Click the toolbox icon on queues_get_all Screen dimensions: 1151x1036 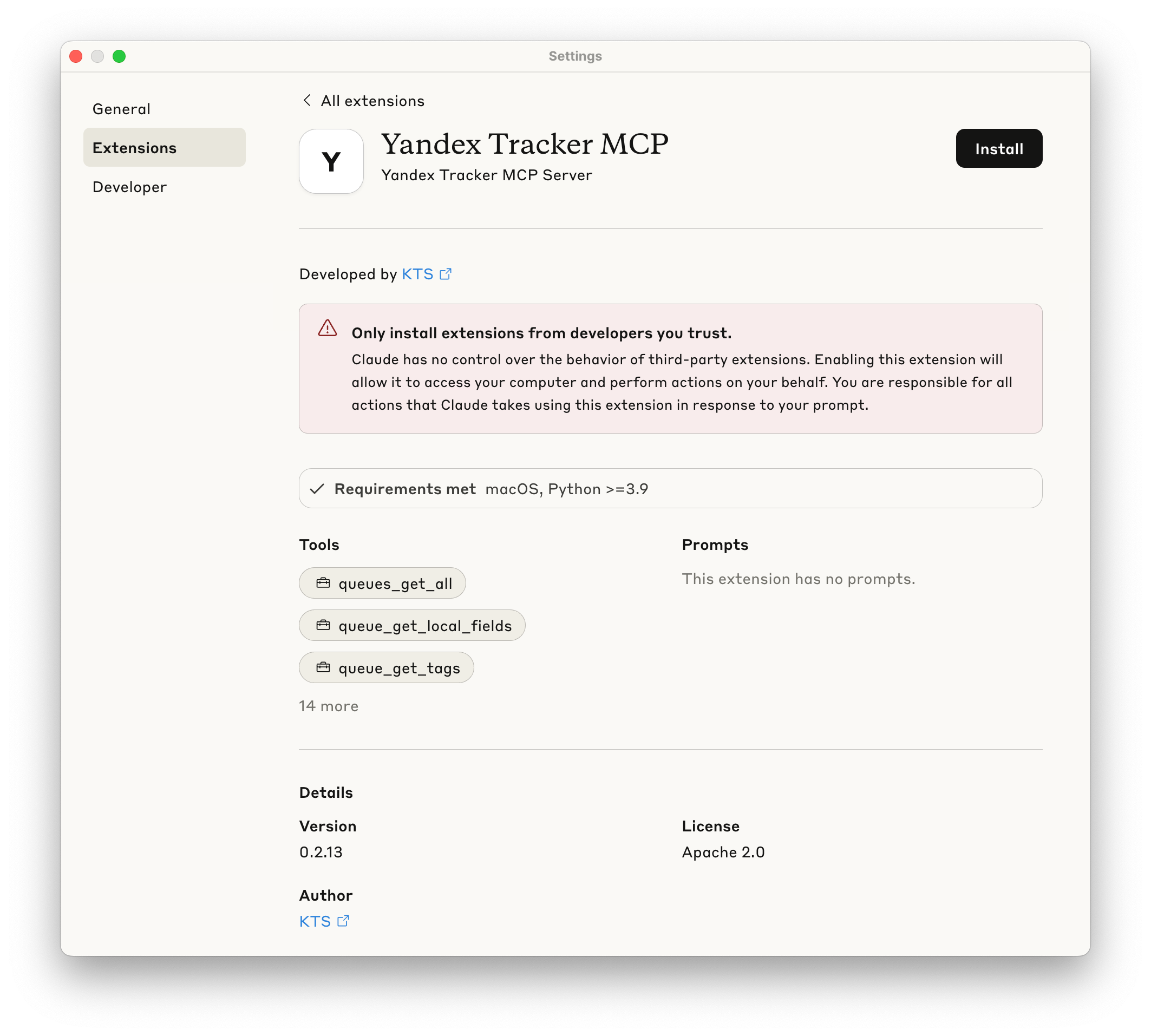[323, 583]
